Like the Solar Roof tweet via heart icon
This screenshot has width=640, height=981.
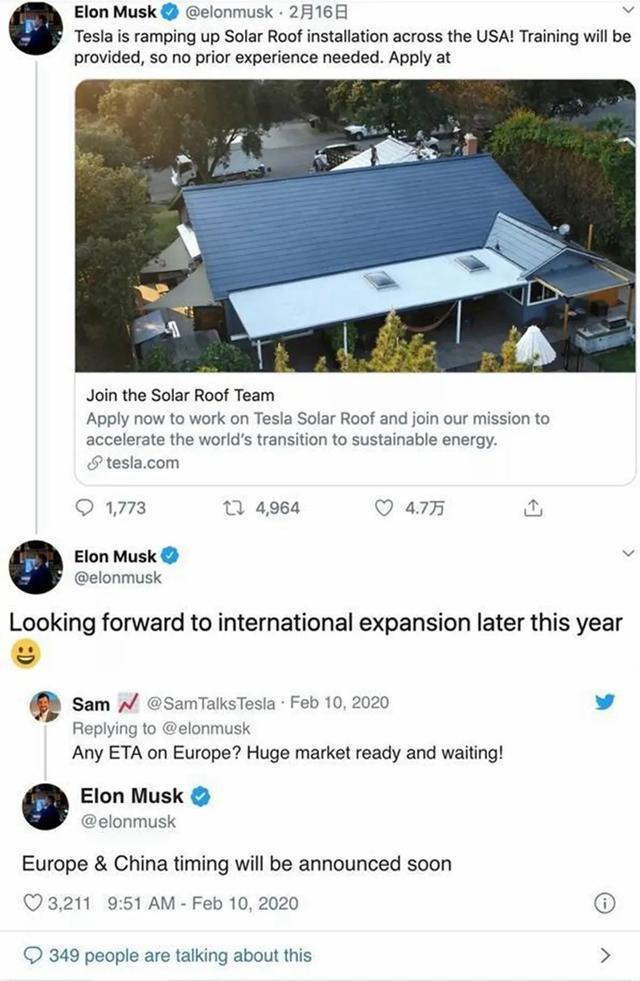click(383, 508)
